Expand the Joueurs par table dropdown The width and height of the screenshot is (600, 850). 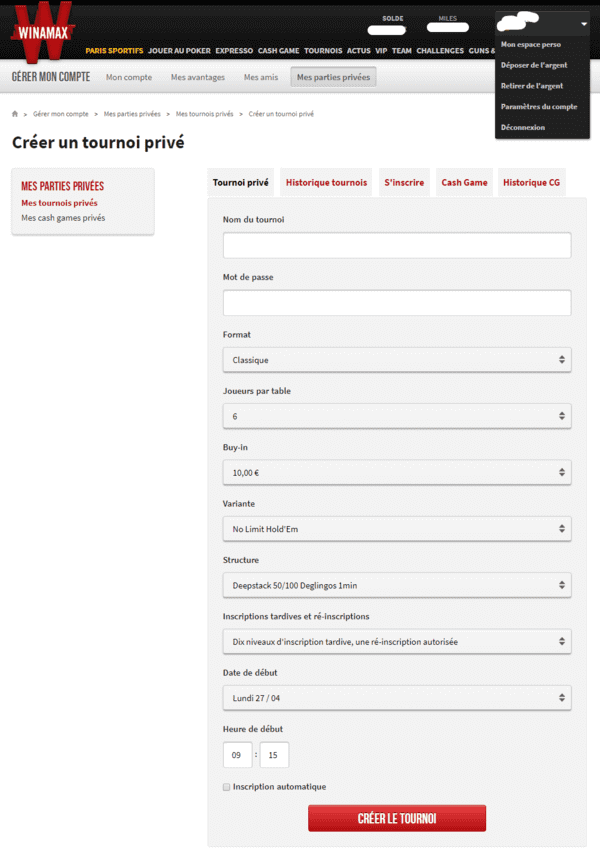click(397, 416)
